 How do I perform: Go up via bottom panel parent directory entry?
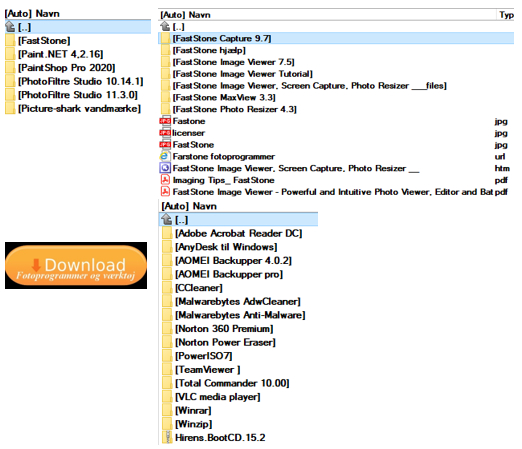tap(238, 220)
